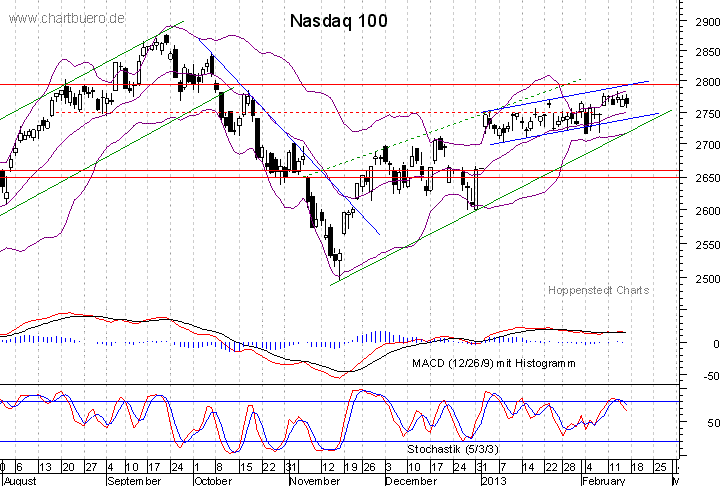Click the Nasdaq 100 chart title
723x486 pixels.
(338, 21)
